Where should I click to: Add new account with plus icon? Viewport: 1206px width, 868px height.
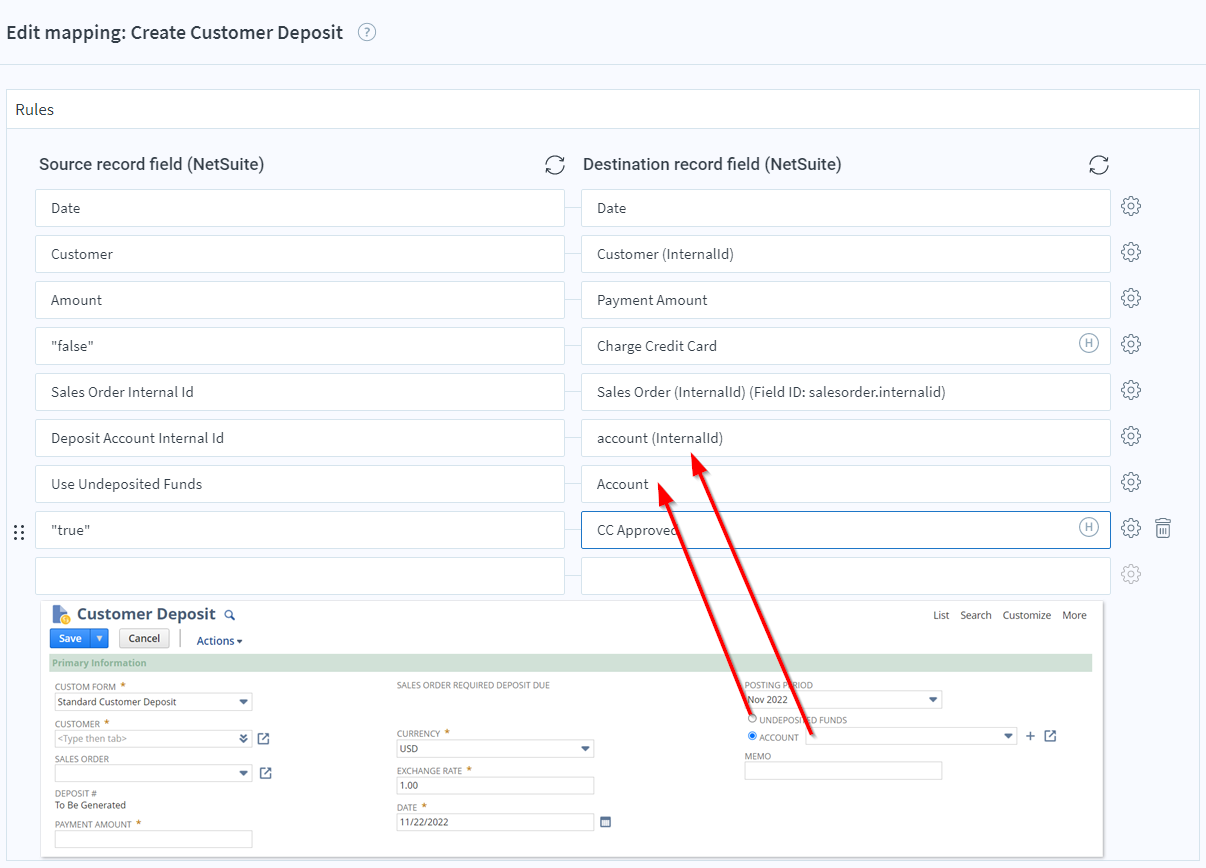1030,736
